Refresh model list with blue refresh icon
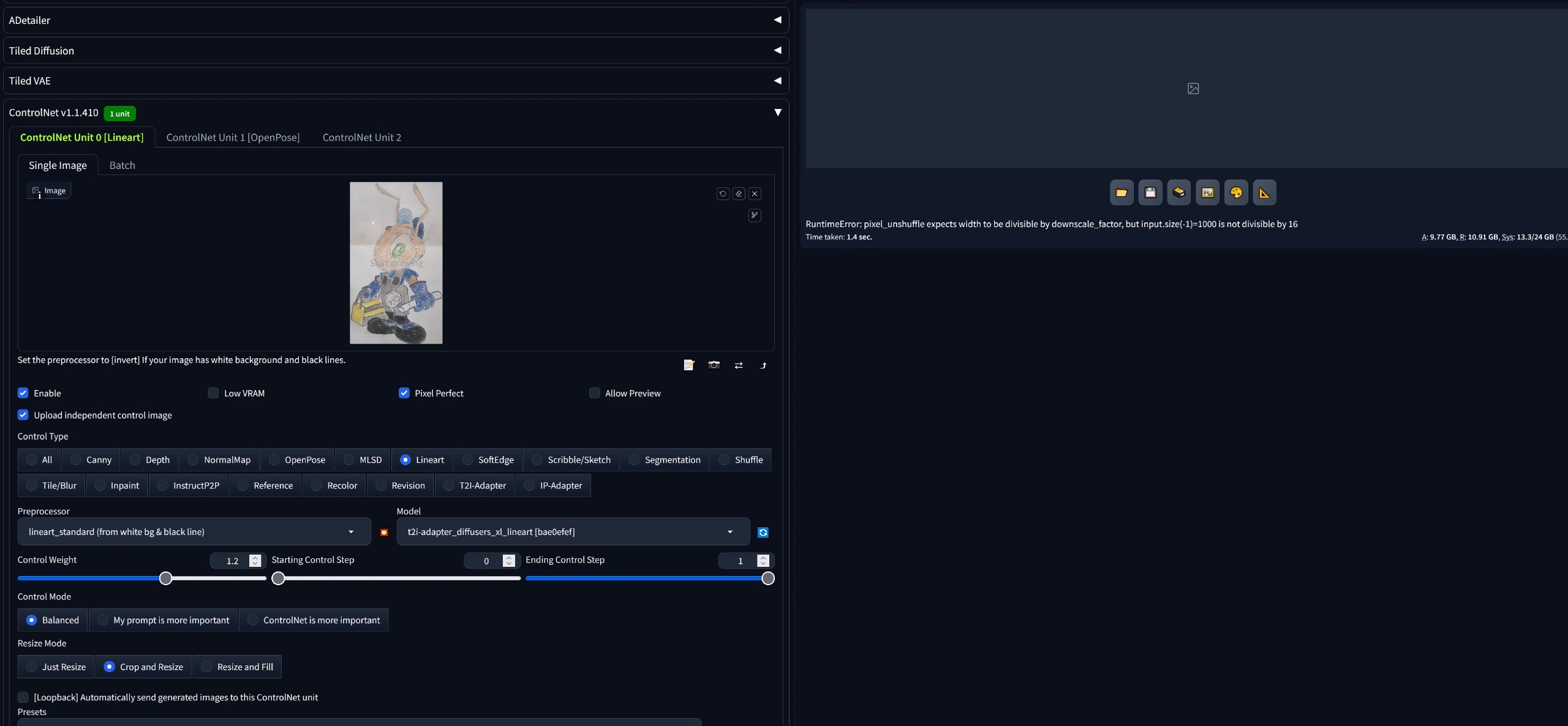Viewport: 1568px width, 726px height. [x=763, y=532]
